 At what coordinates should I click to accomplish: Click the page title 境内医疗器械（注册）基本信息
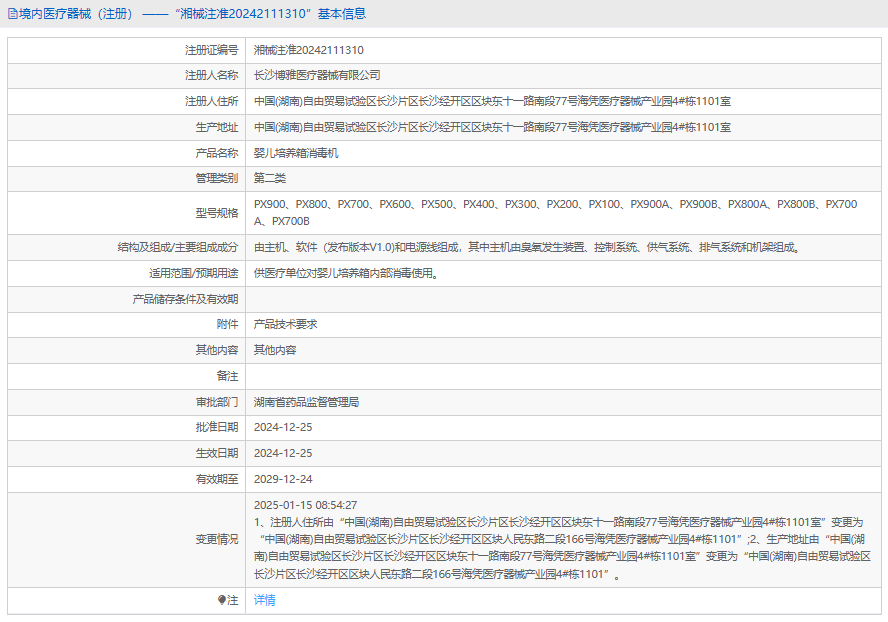tap(193, 14)
